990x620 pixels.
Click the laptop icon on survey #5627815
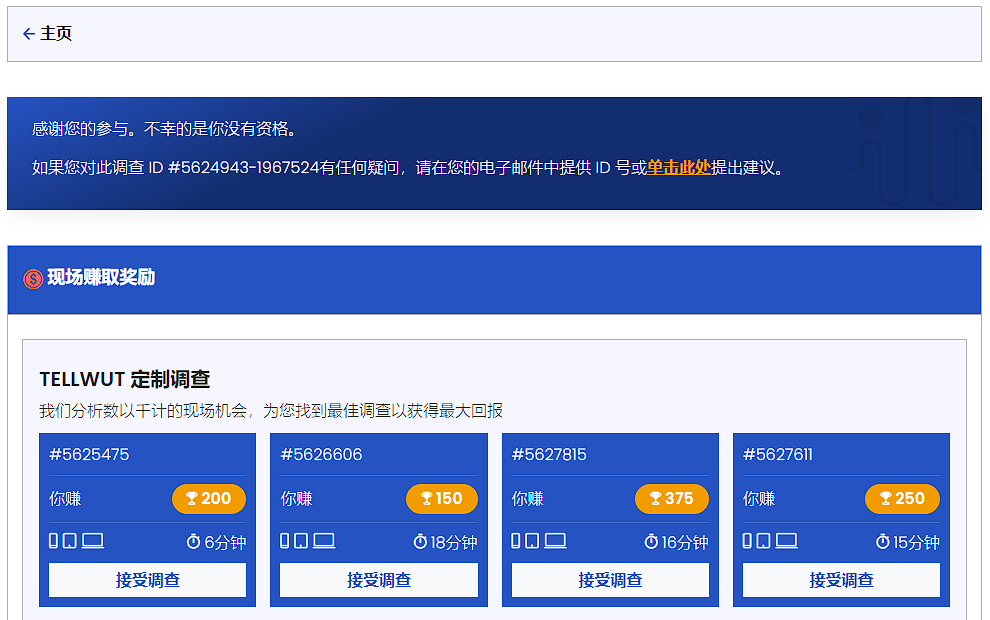[556, 540]
